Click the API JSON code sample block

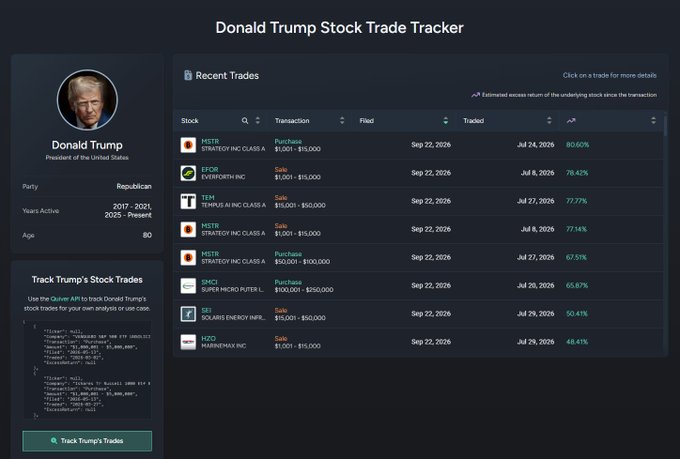[x=87, y=370]
